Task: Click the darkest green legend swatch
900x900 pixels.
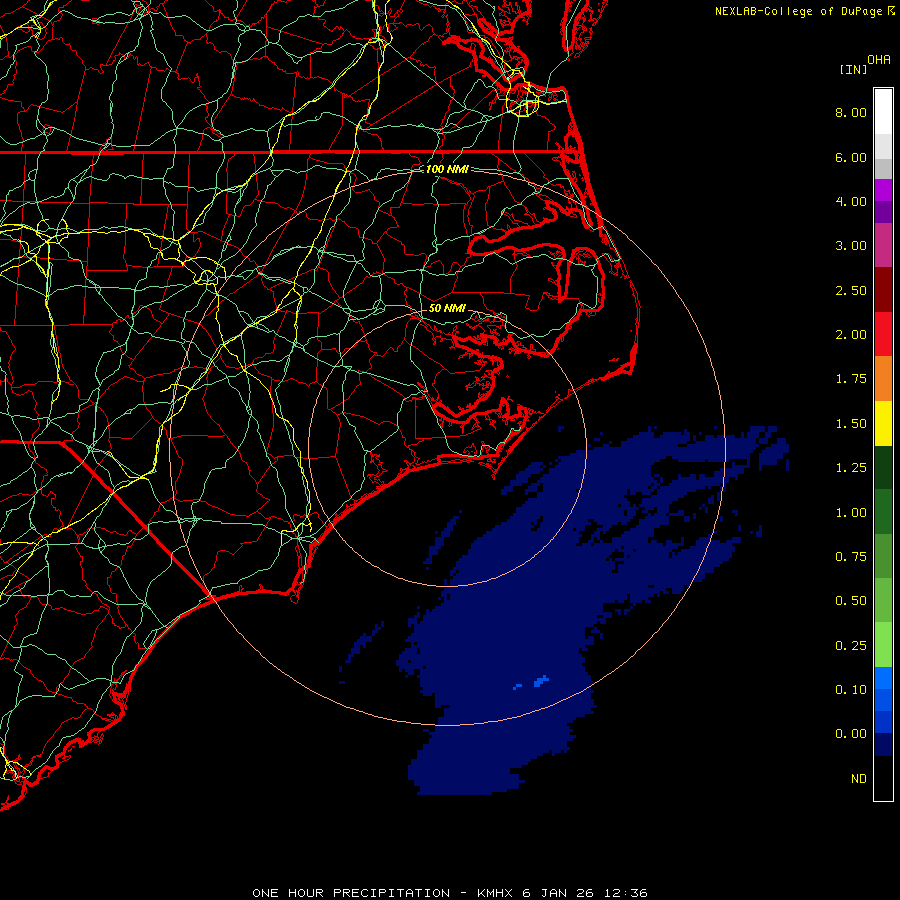Action: coord(883,467)
